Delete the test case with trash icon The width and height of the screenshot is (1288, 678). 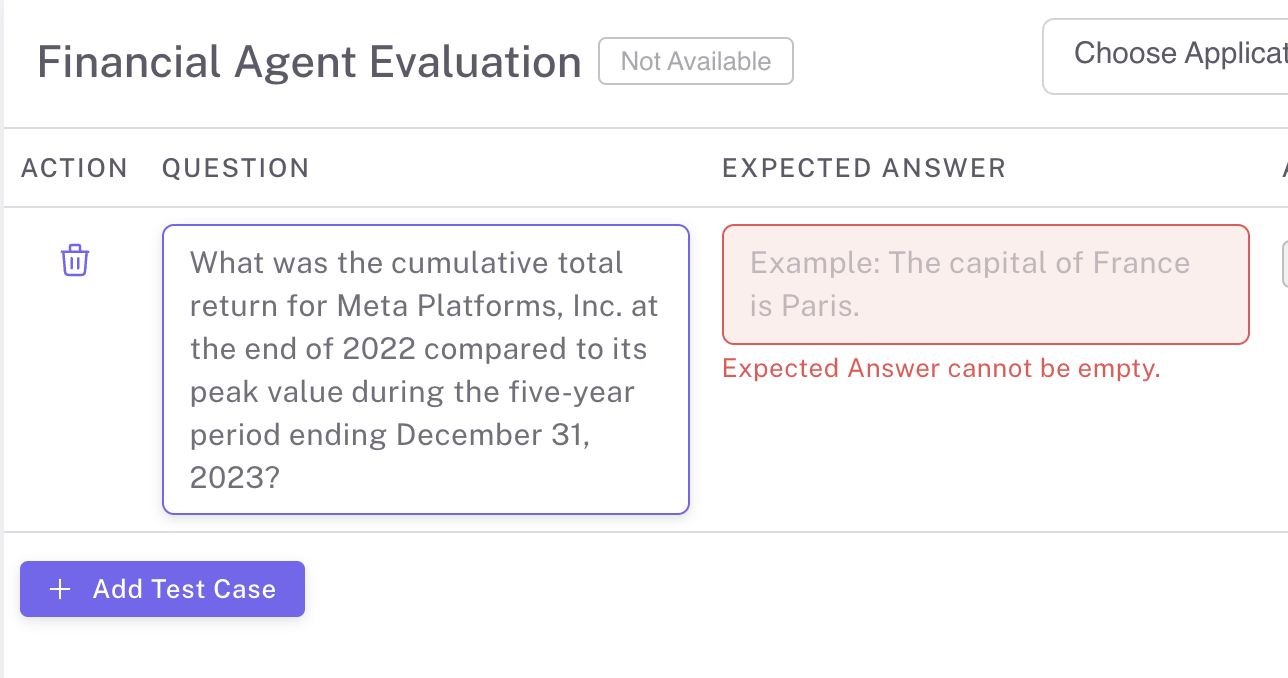75,260
